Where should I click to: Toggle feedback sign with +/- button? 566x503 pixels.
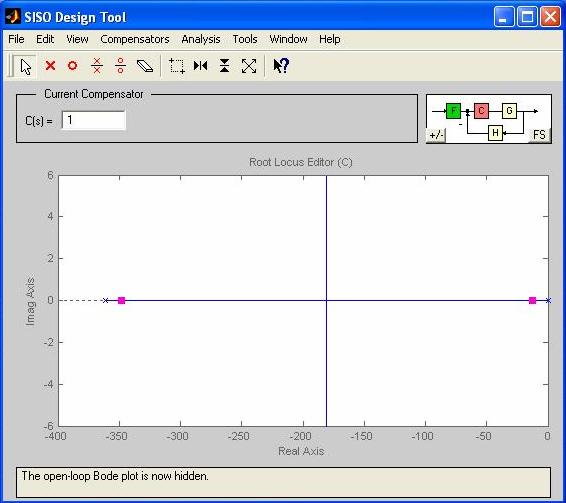pos(436,135)
